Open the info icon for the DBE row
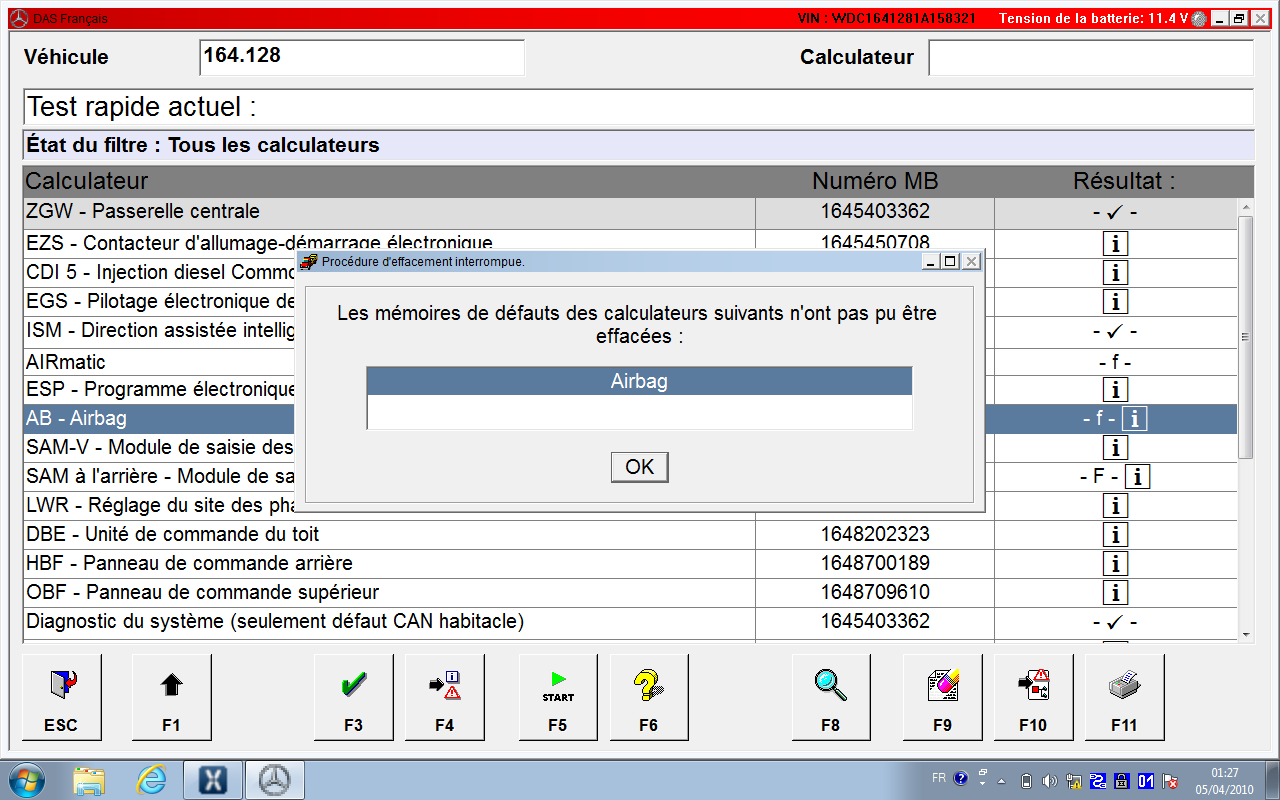Viewport: 1280px width, 800px height. click(1115, 534)
